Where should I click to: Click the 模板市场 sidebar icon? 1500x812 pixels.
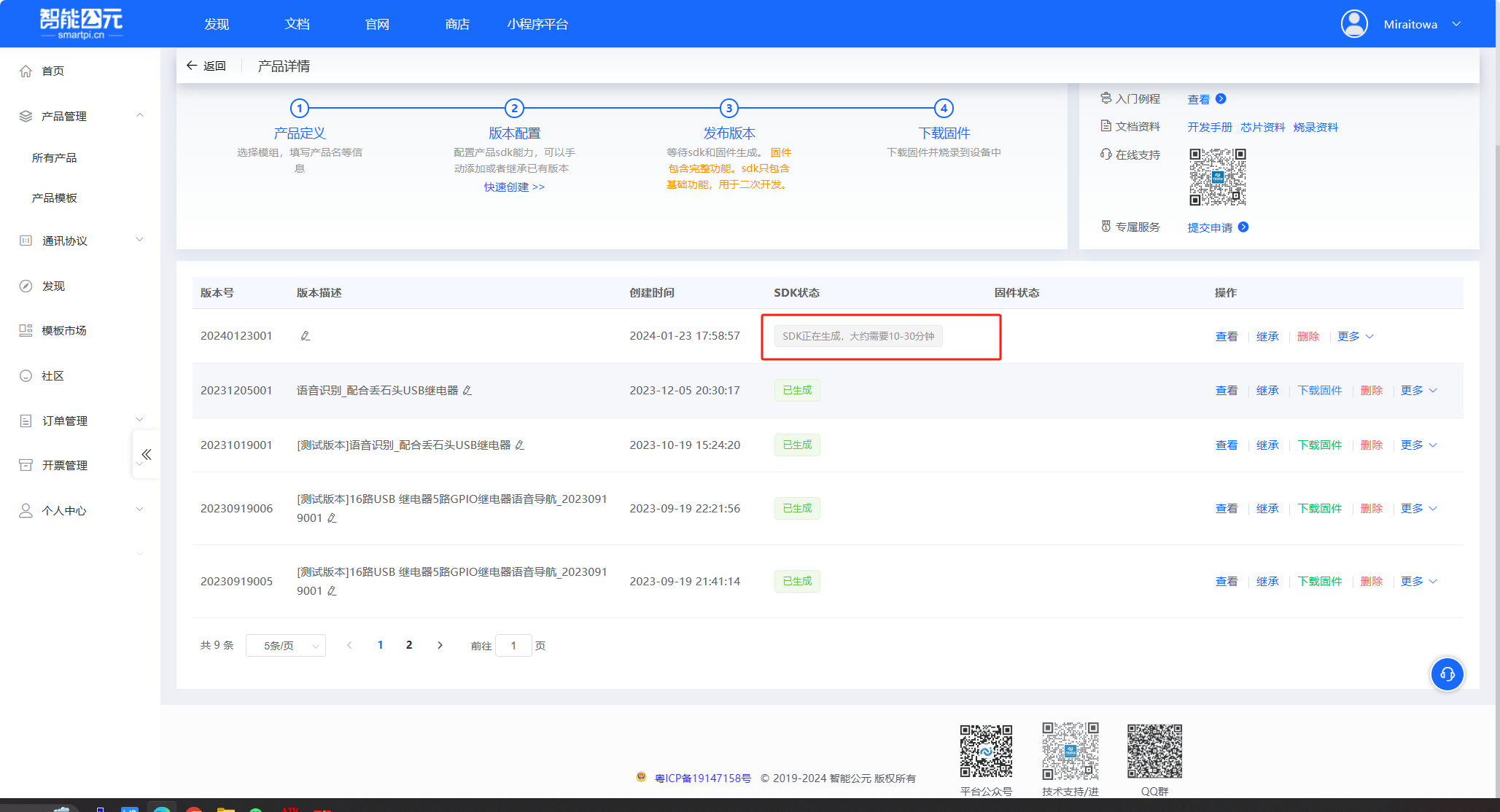26,330
